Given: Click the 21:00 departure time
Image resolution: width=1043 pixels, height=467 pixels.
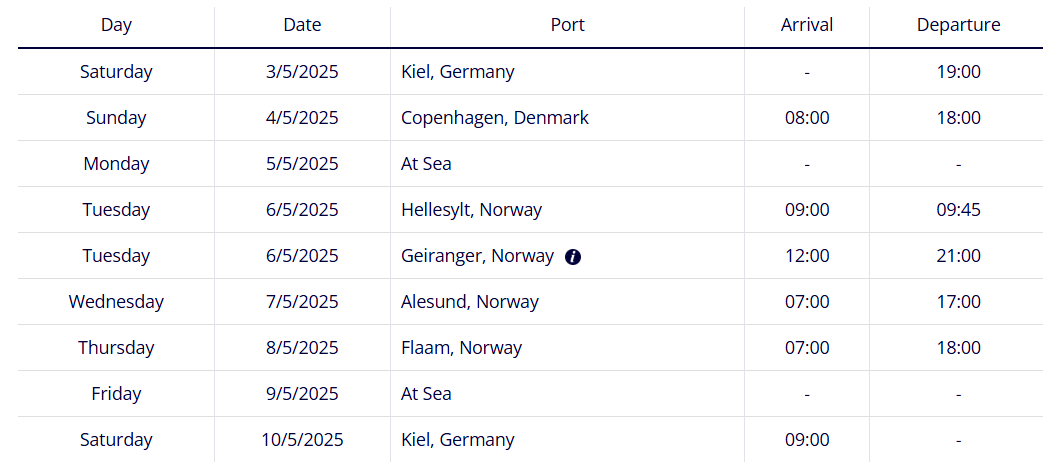Looking at the screenshot, I should pos(958,256).
